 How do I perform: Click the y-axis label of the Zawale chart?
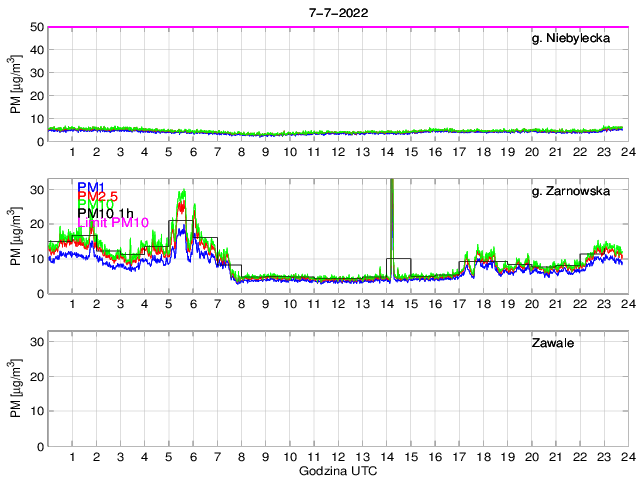(x=17, y=389)
